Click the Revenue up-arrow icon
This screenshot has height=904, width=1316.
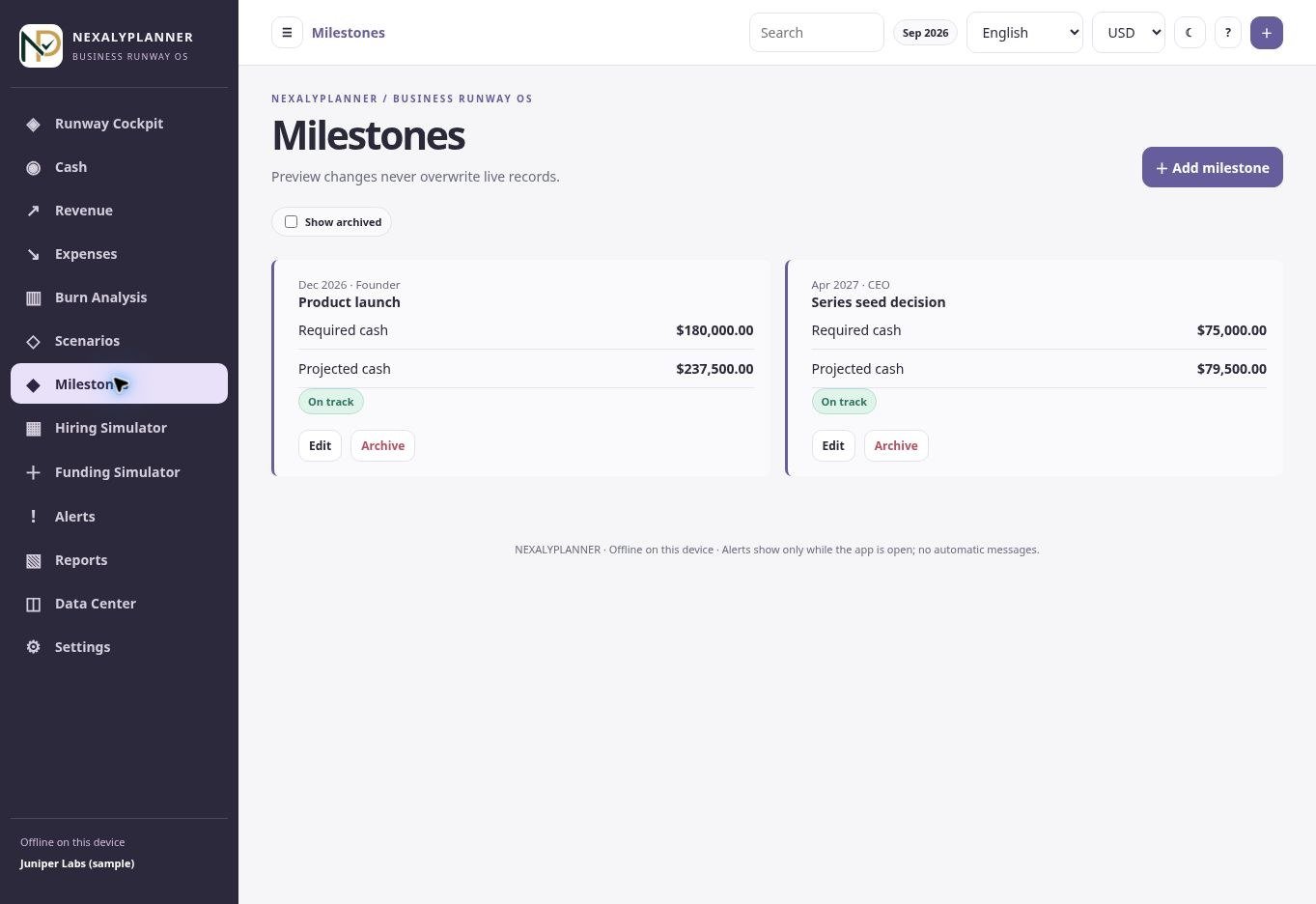(x=33, y=211)
